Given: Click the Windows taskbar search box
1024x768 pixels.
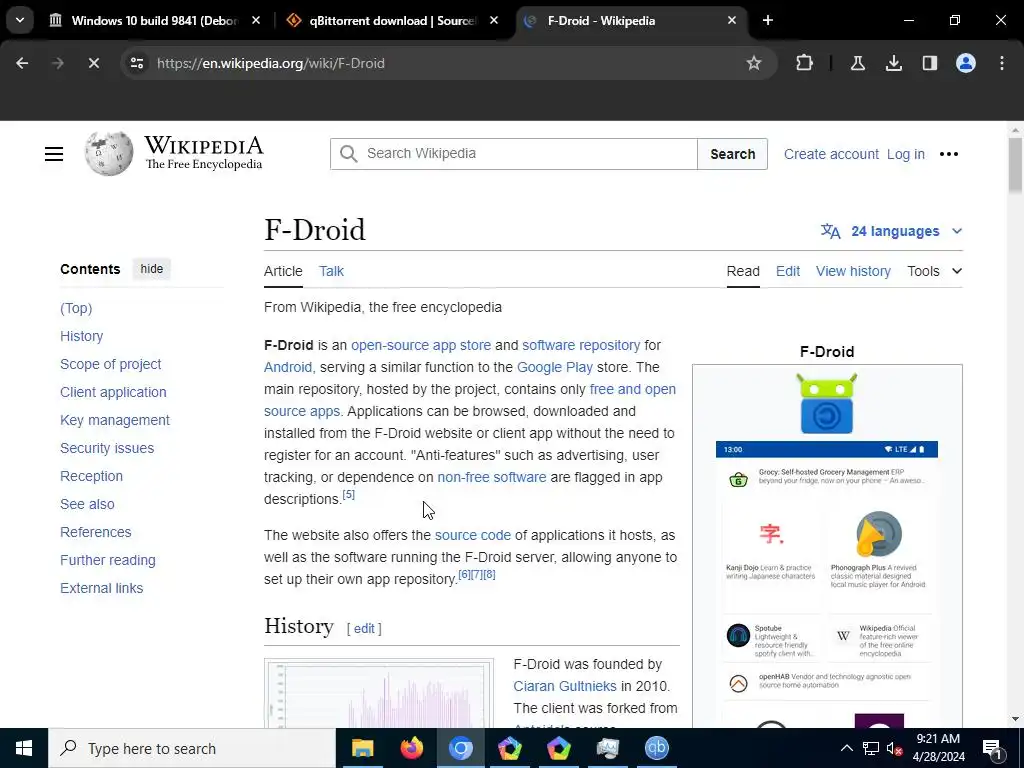Looking at the screenshot, I should coord(192,748).
